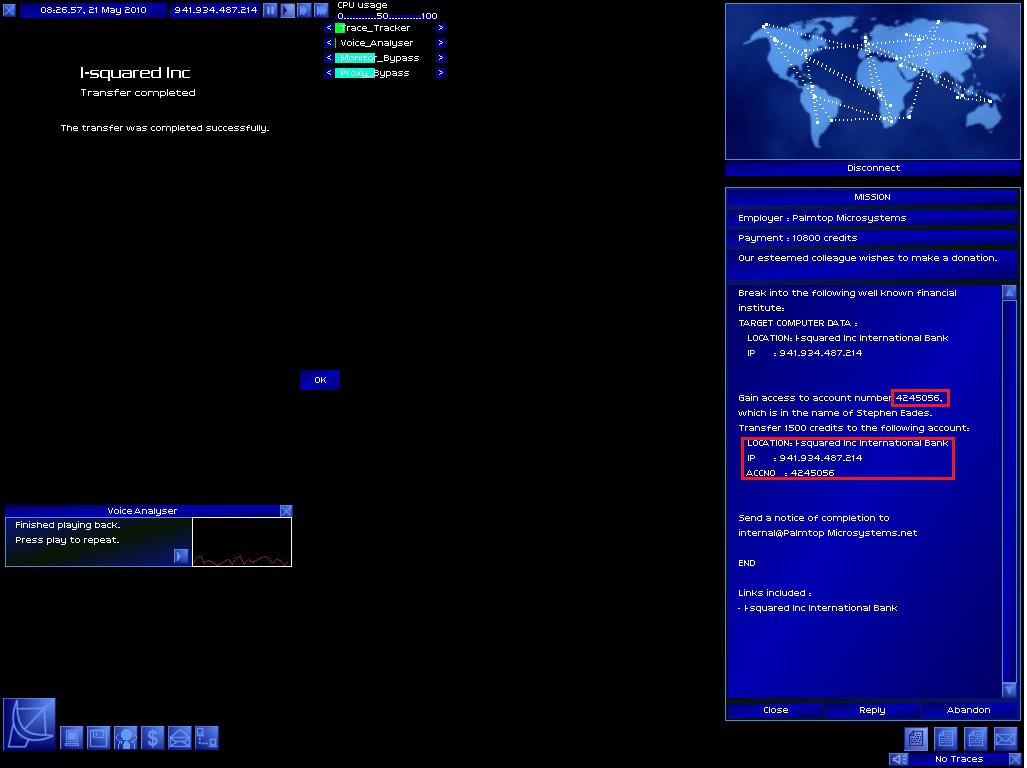Click the I-squared Inc heading

click(135, 73)
